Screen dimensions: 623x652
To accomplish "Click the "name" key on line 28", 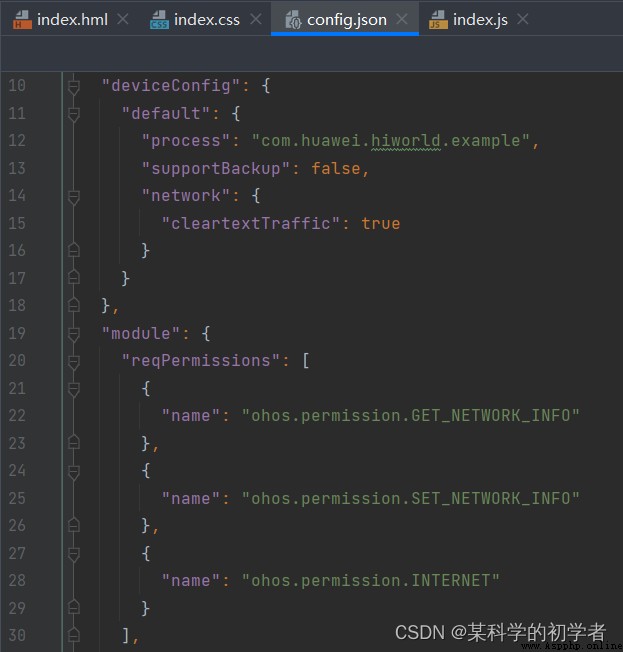I will [x=191, y=580].
